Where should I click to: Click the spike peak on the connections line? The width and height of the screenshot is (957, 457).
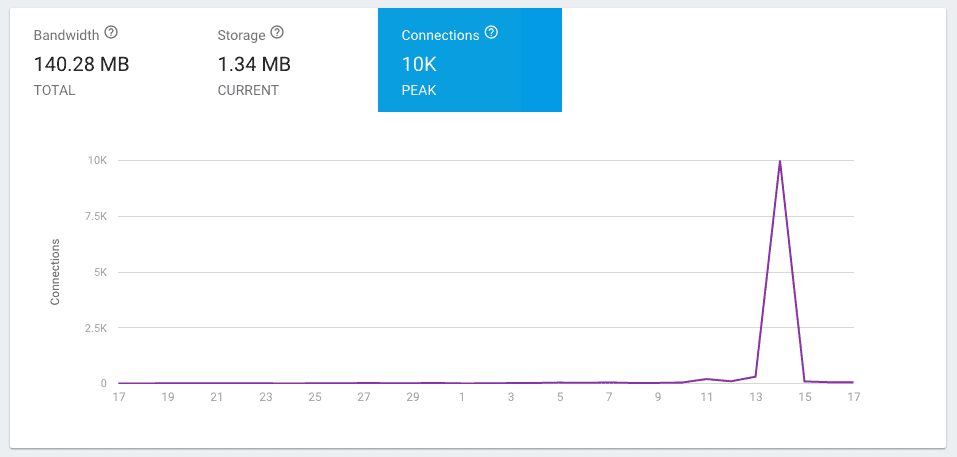(780, 161)
